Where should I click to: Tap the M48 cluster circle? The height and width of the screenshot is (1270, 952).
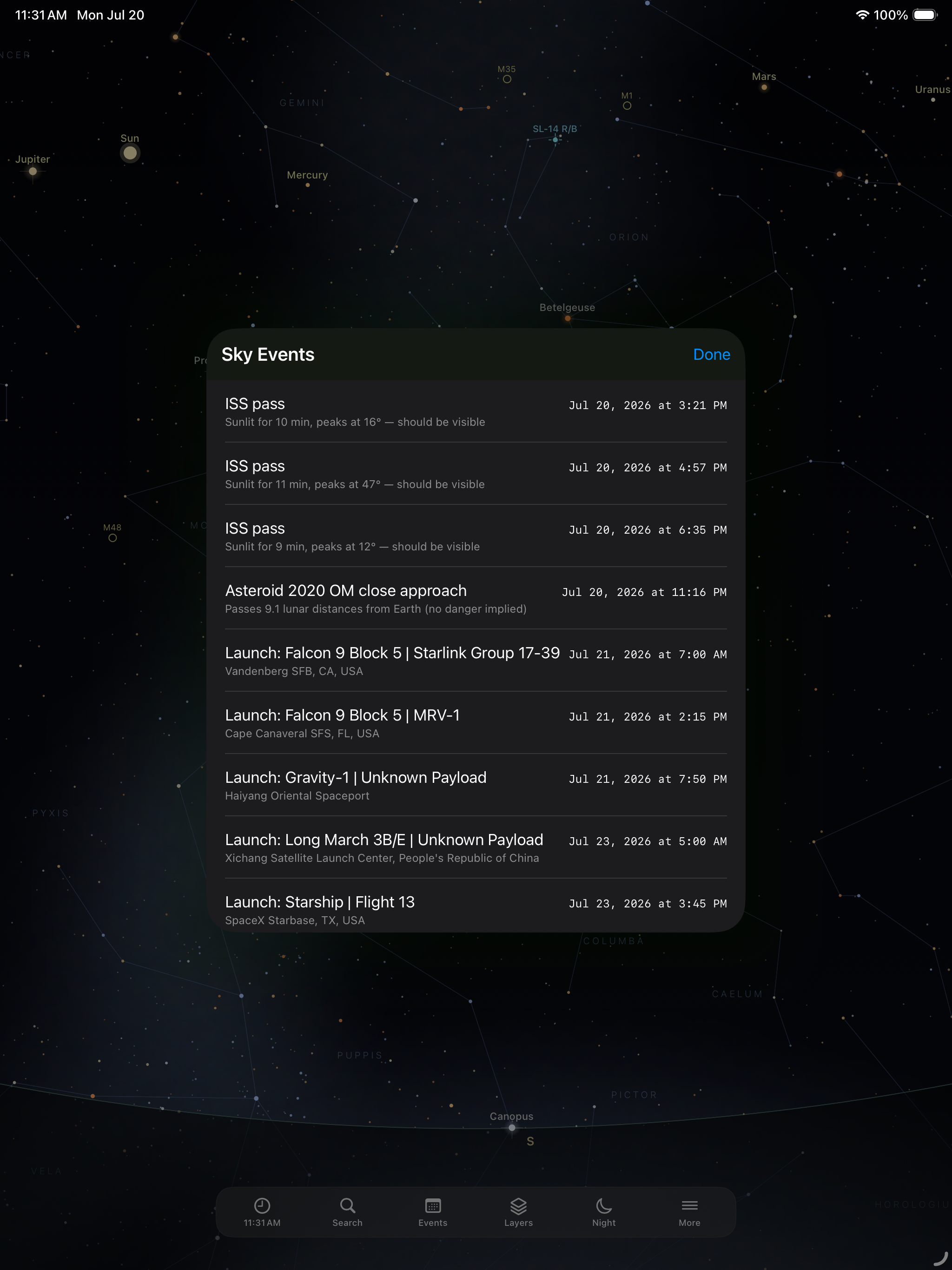pyautogui.click(x=112, y=538)
